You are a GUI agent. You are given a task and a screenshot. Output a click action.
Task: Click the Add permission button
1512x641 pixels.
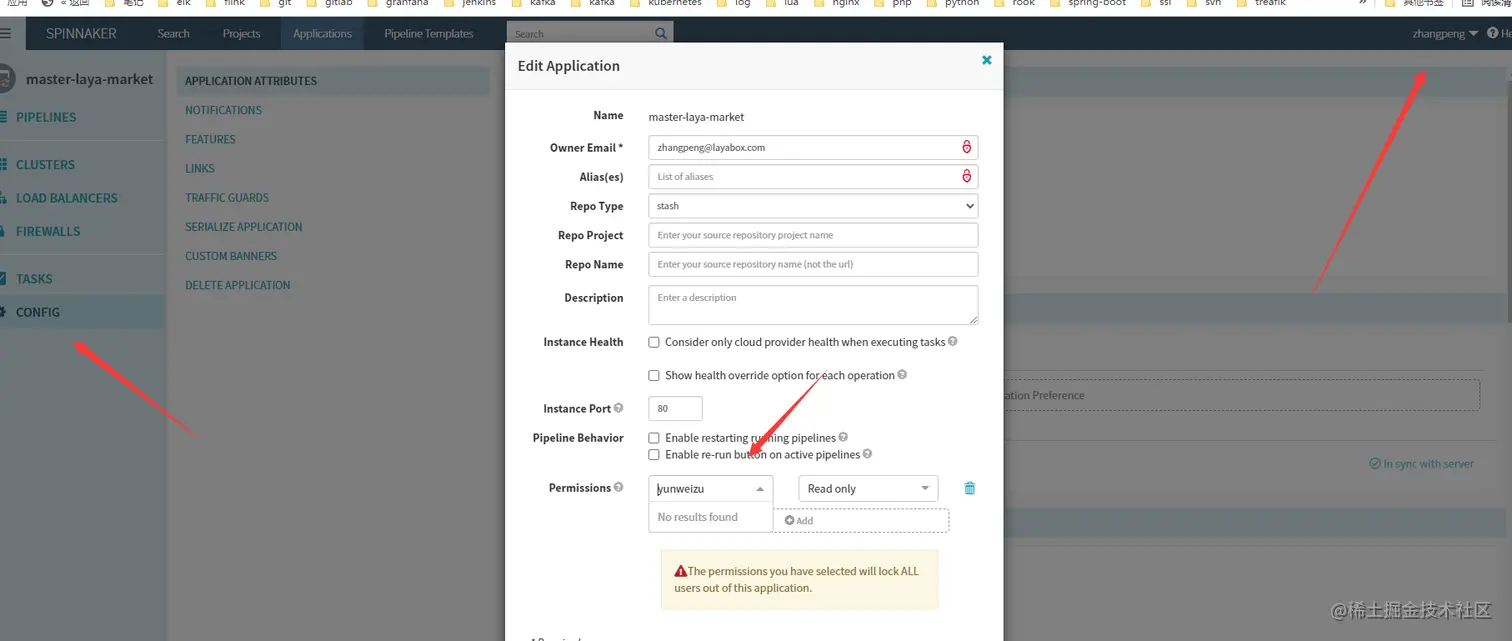coord(861,520)
